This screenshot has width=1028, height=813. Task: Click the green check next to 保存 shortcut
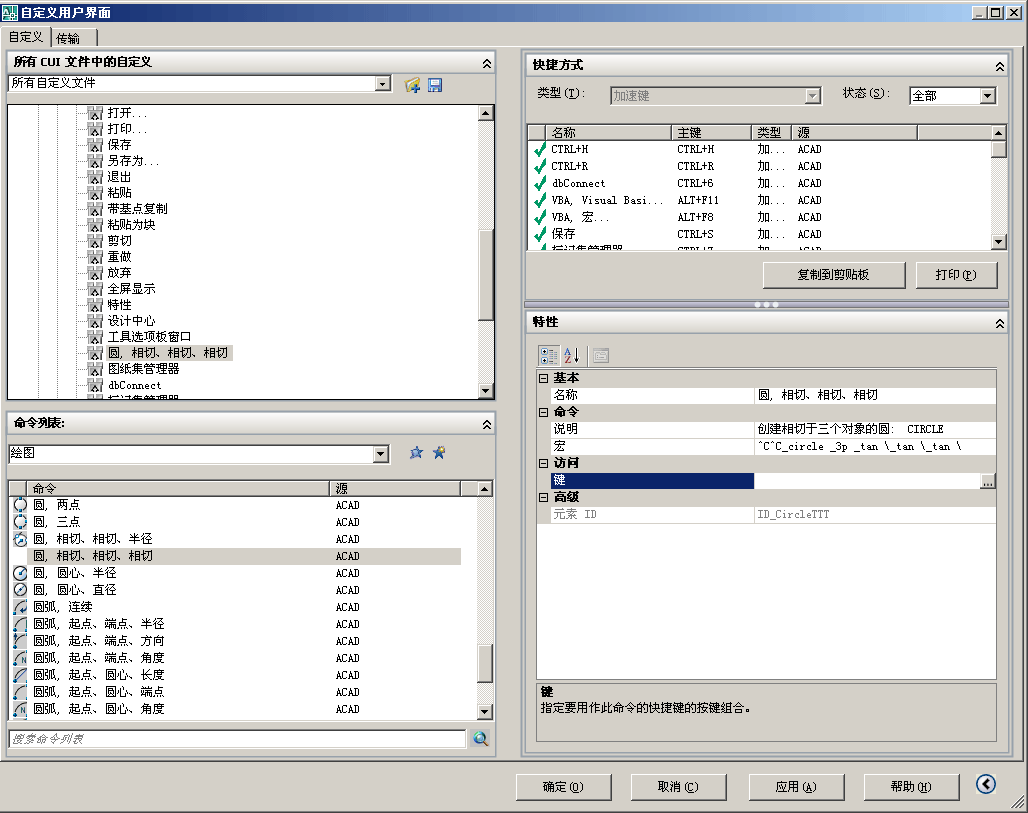tap(540, 234)
